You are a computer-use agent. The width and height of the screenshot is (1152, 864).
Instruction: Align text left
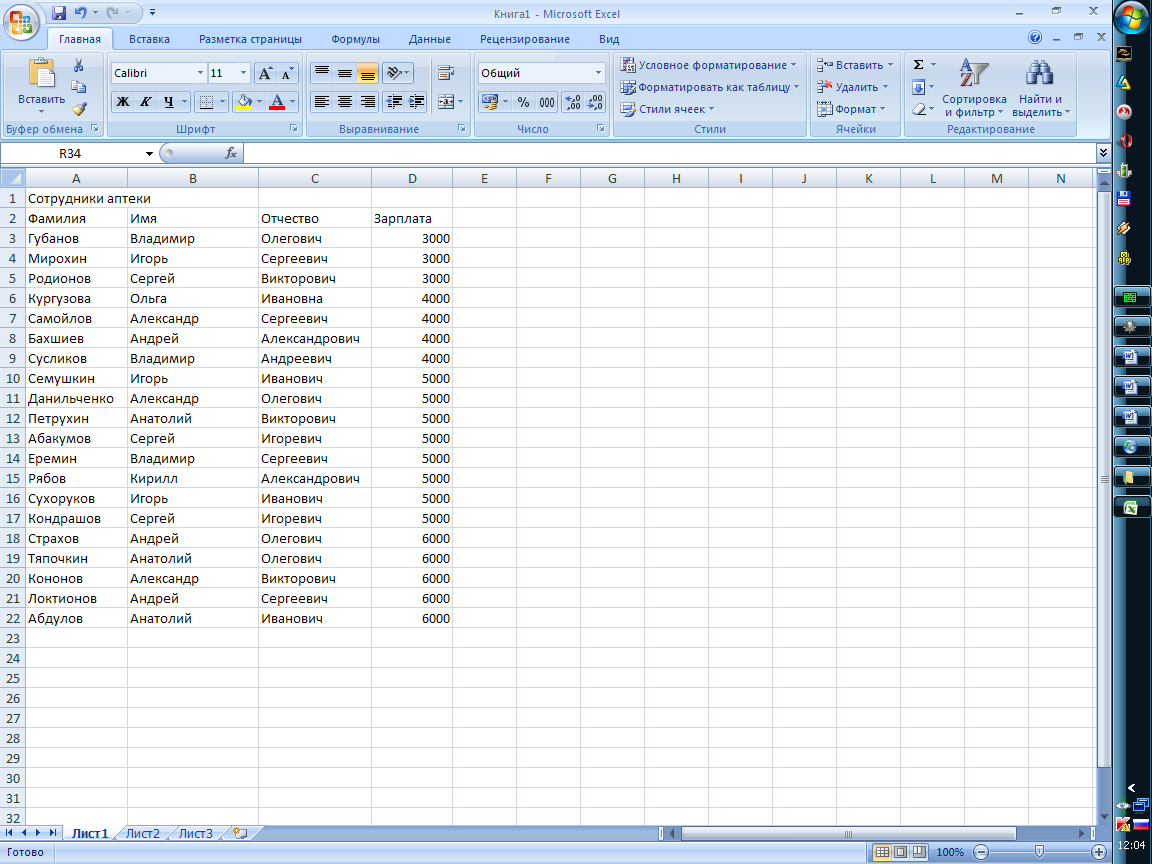click(x=322, y=102)
